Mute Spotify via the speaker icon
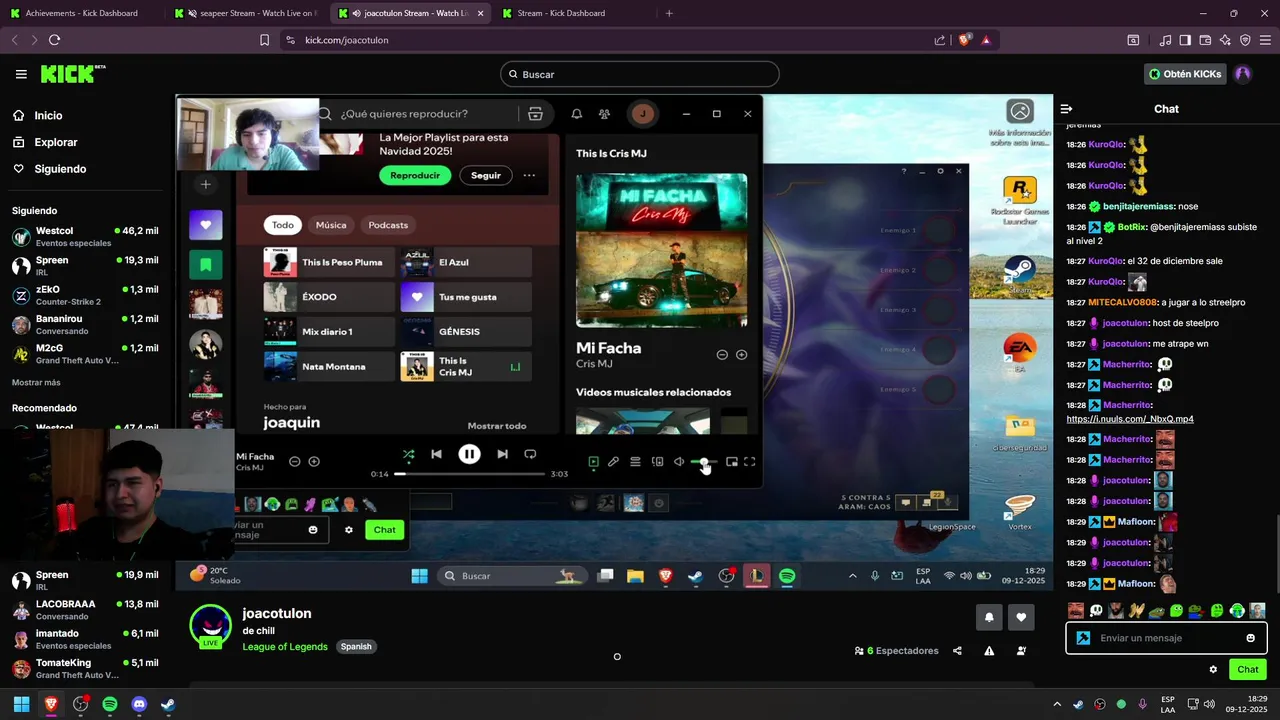 [679, 462]
